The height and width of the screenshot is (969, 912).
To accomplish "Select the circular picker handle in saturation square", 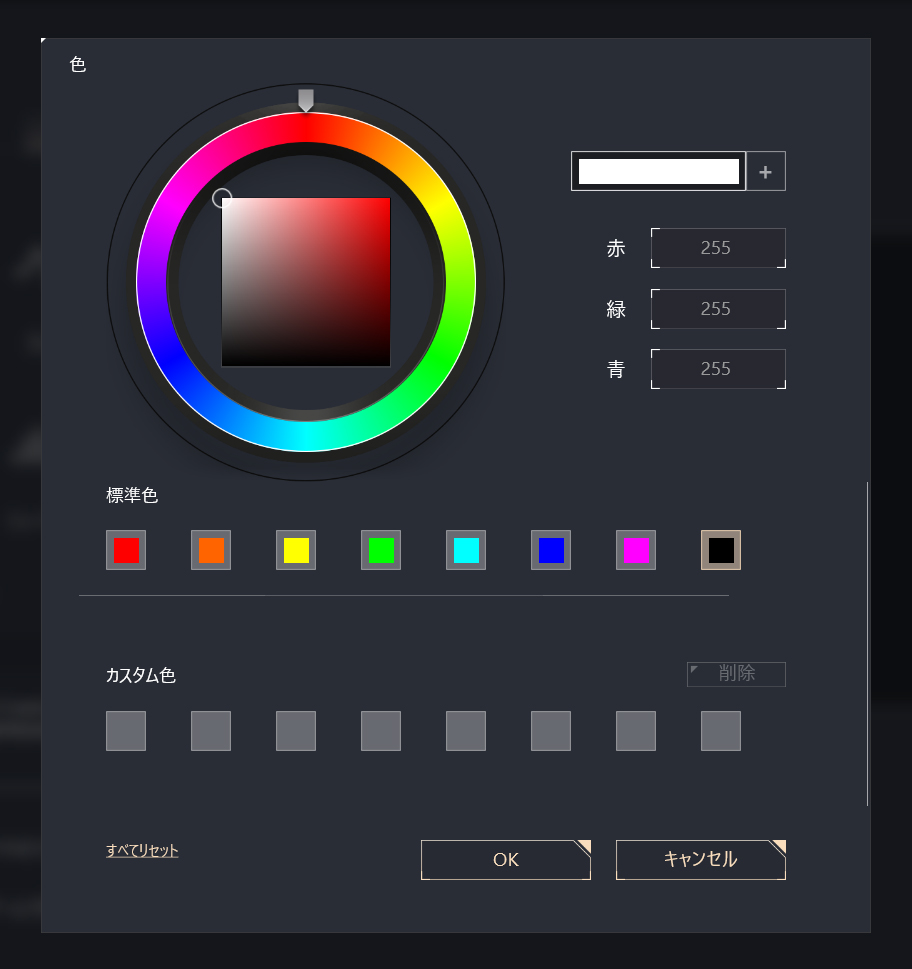I will pos(222,198).
